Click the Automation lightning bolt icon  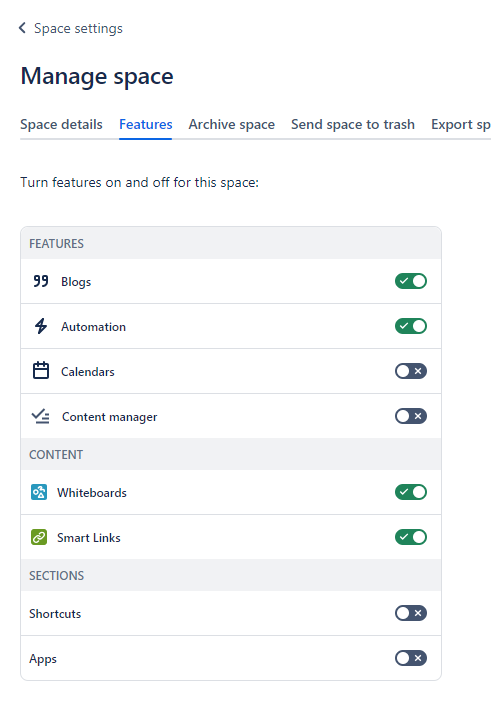(41, 326)
